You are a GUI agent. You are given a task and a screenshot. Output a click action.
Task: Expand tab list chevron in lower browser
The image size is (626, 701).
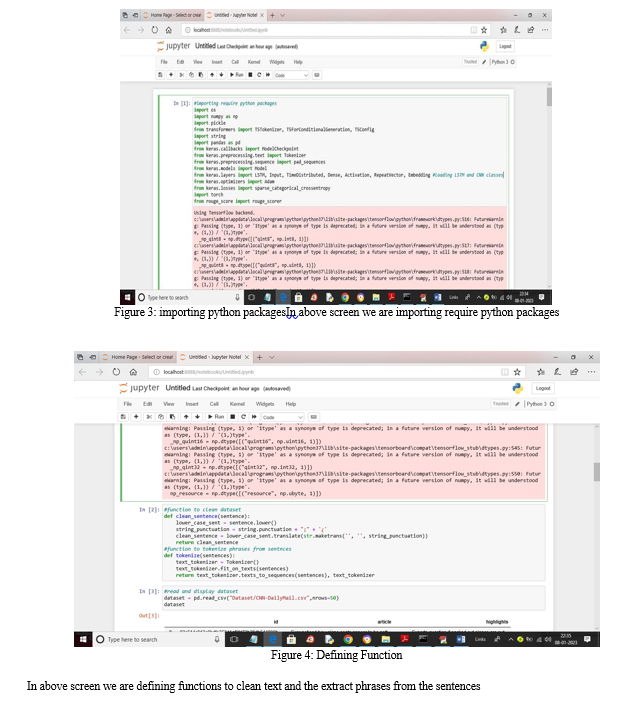(272, 357)
